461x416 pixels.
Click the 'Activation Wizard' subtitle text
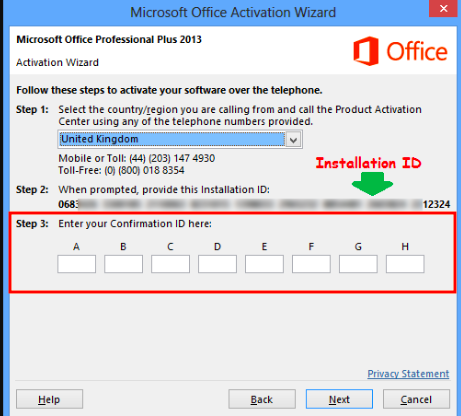click(57, 62)
